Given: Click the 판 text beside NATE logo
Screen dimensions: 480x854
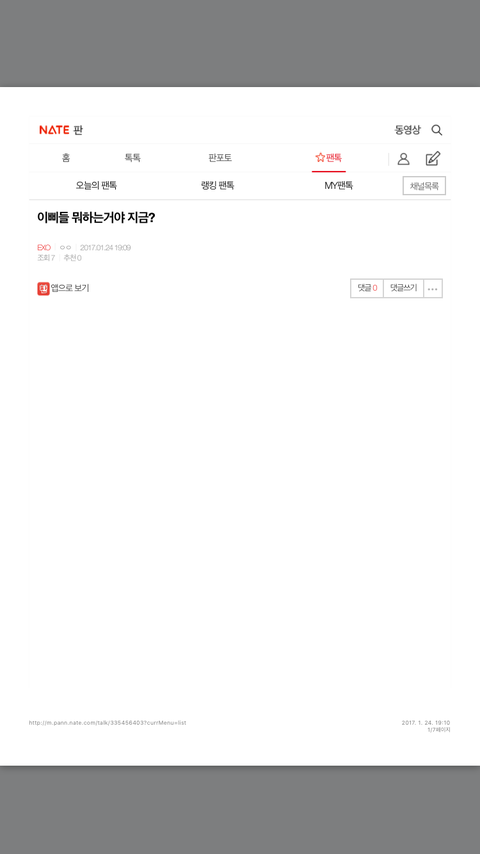Looking at the screenshot, I should click(78, 130).
